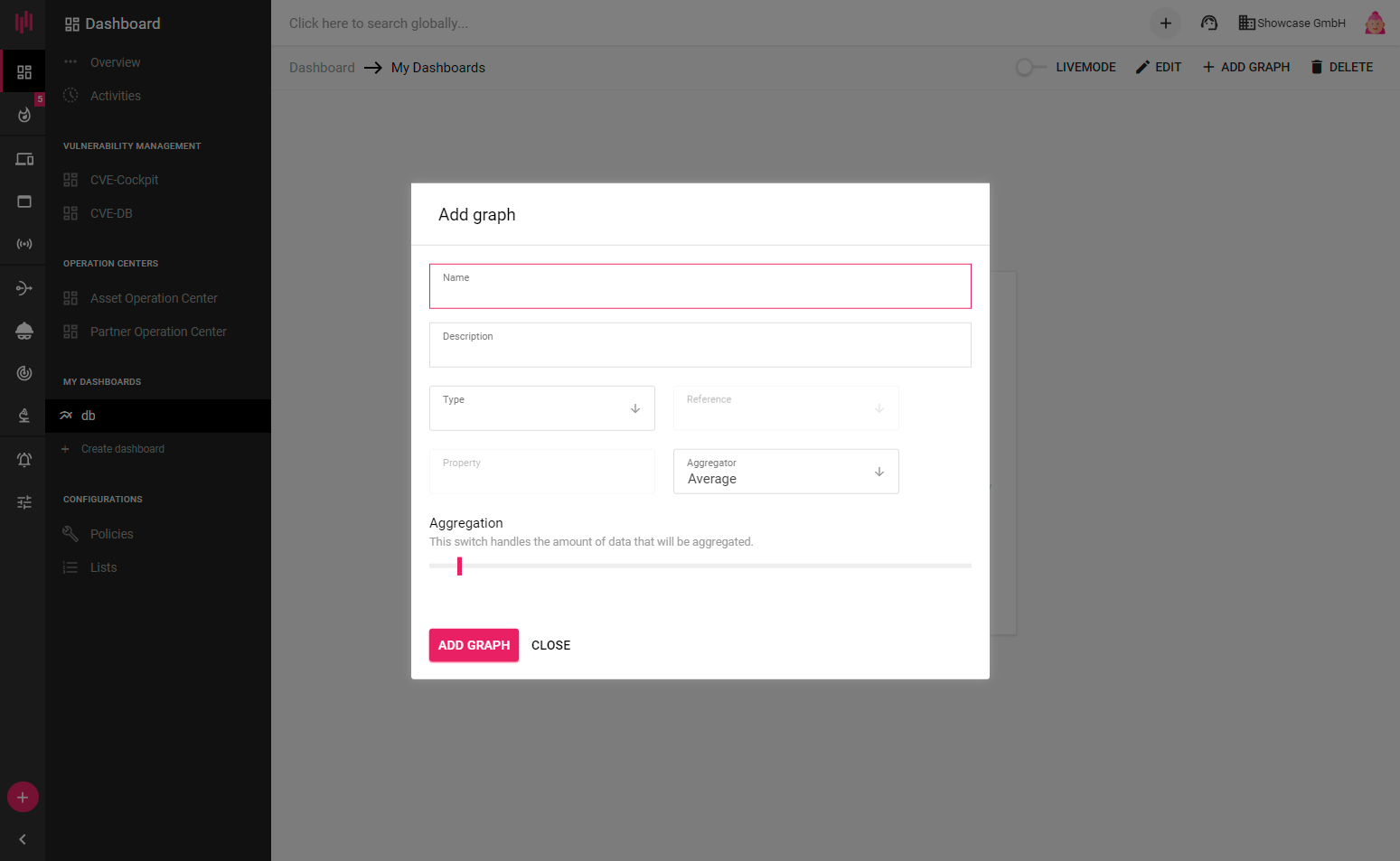This screenshot has height=861, width=1400.
Task: Click the radar icon in the sidebar rail
Action: tap(24, 373)
